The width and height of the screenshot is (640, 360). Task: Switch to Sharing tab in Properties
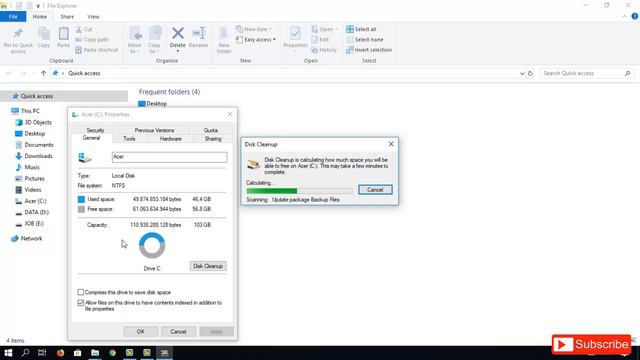[213, 139]
